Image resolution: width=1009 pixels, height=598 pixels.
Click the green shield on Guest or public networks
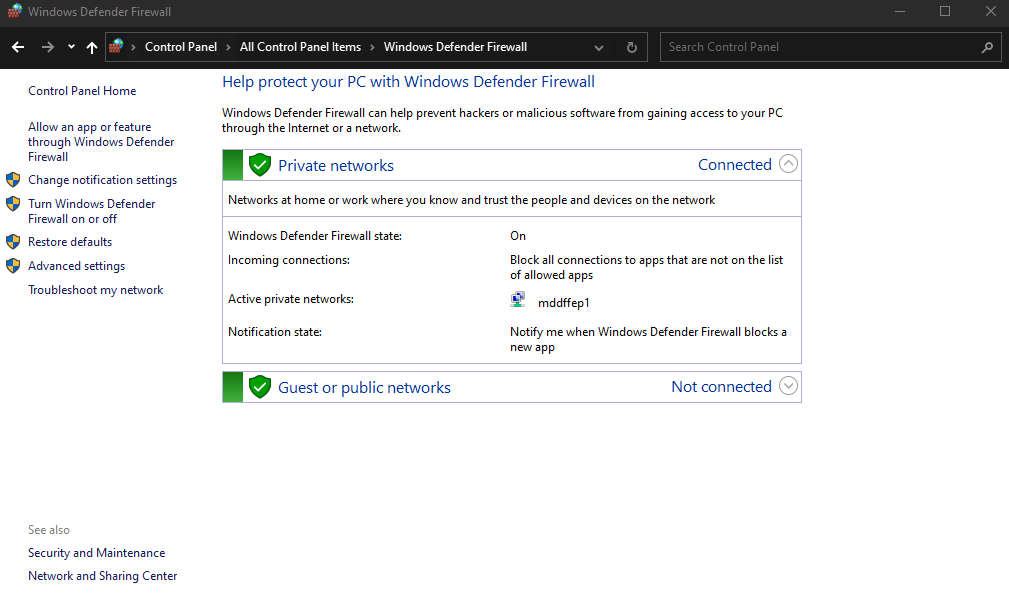[260, 388]
